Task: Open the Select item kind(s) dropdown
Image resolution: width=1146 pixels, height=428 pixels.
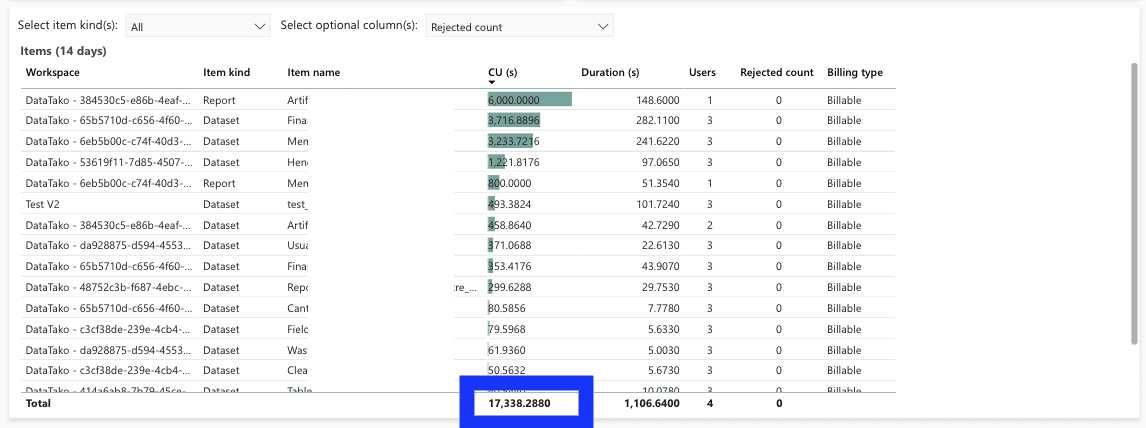Action: [x=198, y=26]
